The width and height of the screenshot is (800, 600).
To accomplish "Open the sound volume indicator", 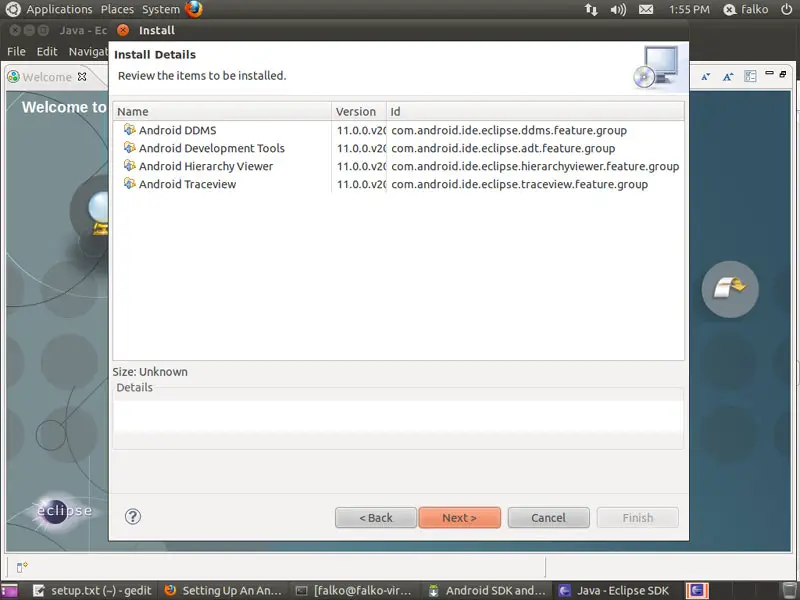I will (618, 9).
